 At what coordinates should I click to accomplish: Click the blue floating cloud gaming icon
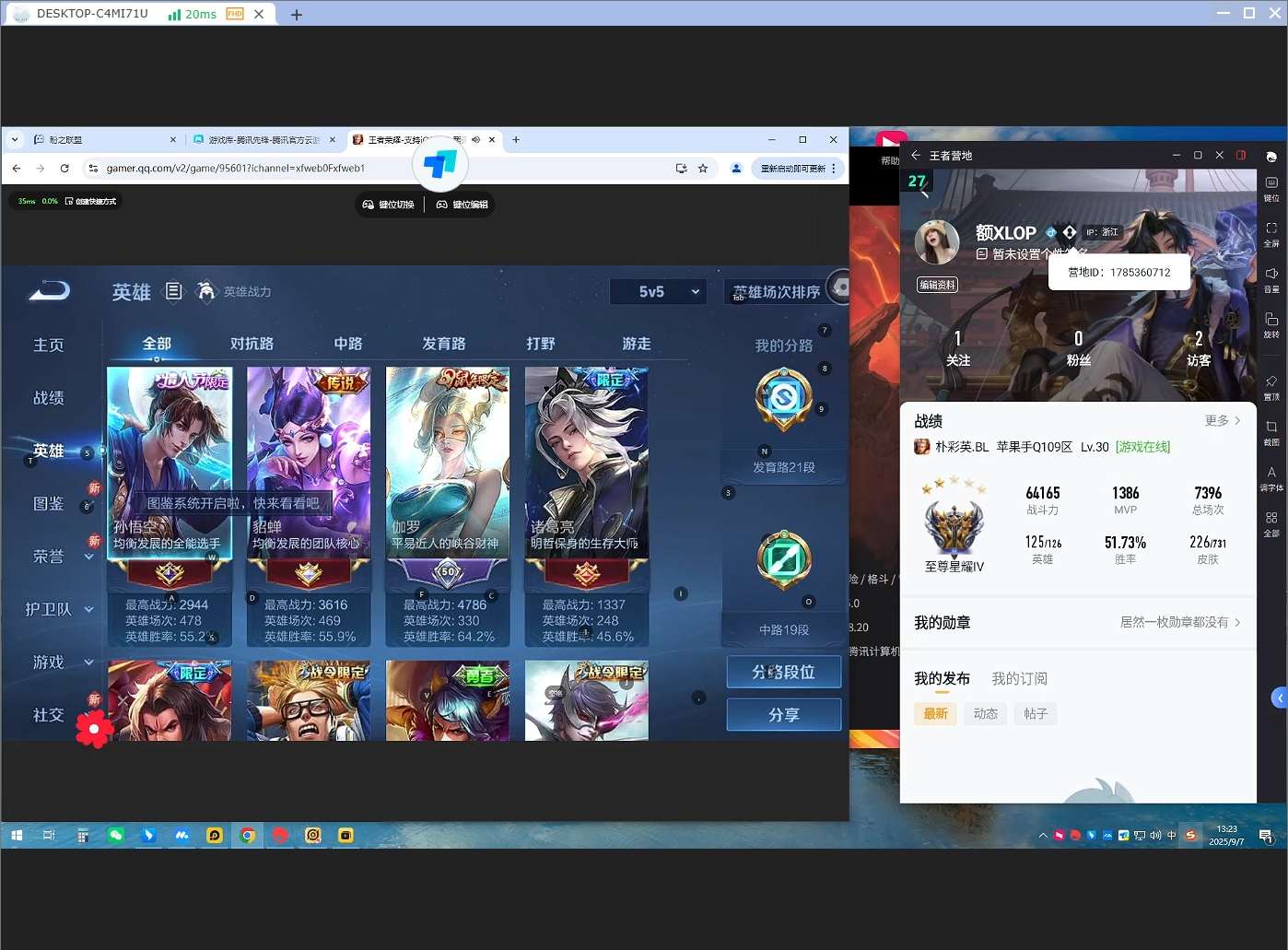440,165
